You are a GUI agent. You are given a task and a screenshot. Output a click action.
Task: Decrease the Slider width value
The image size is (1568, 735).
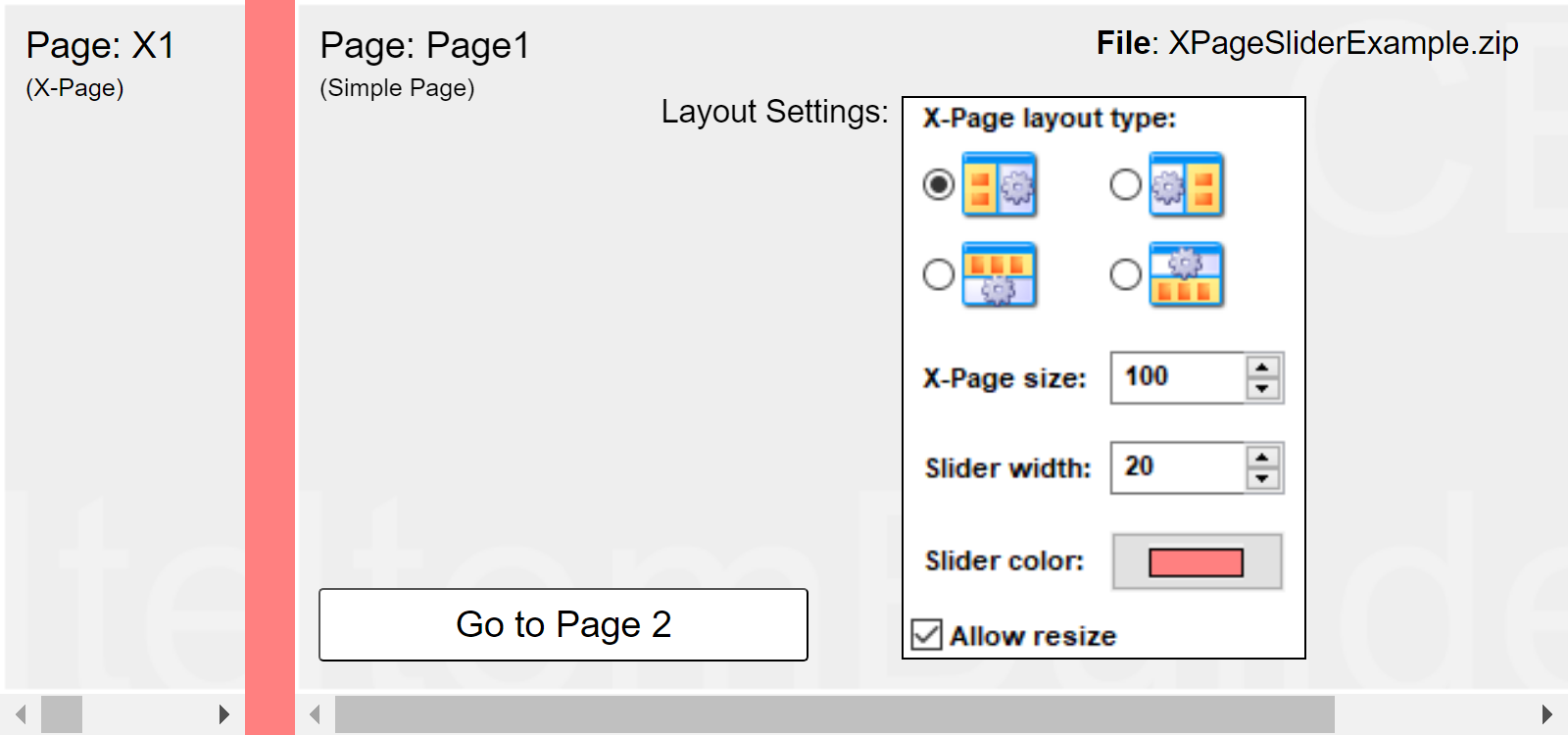pyautogui.click(x=1262, y=479)
